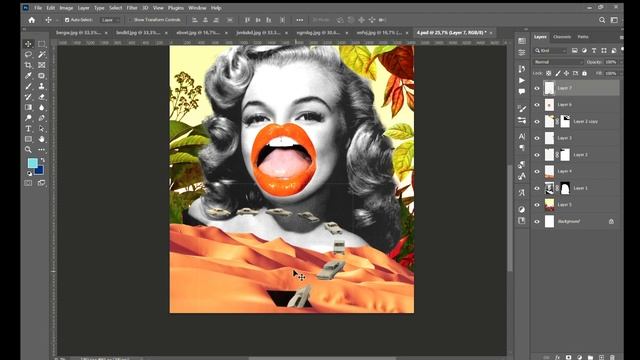Image resolution: width=640 pixels, height=360 pixels.
Task: Select the Horizontal Type tool
Action: pyautogui.click(x=28, y=129)
